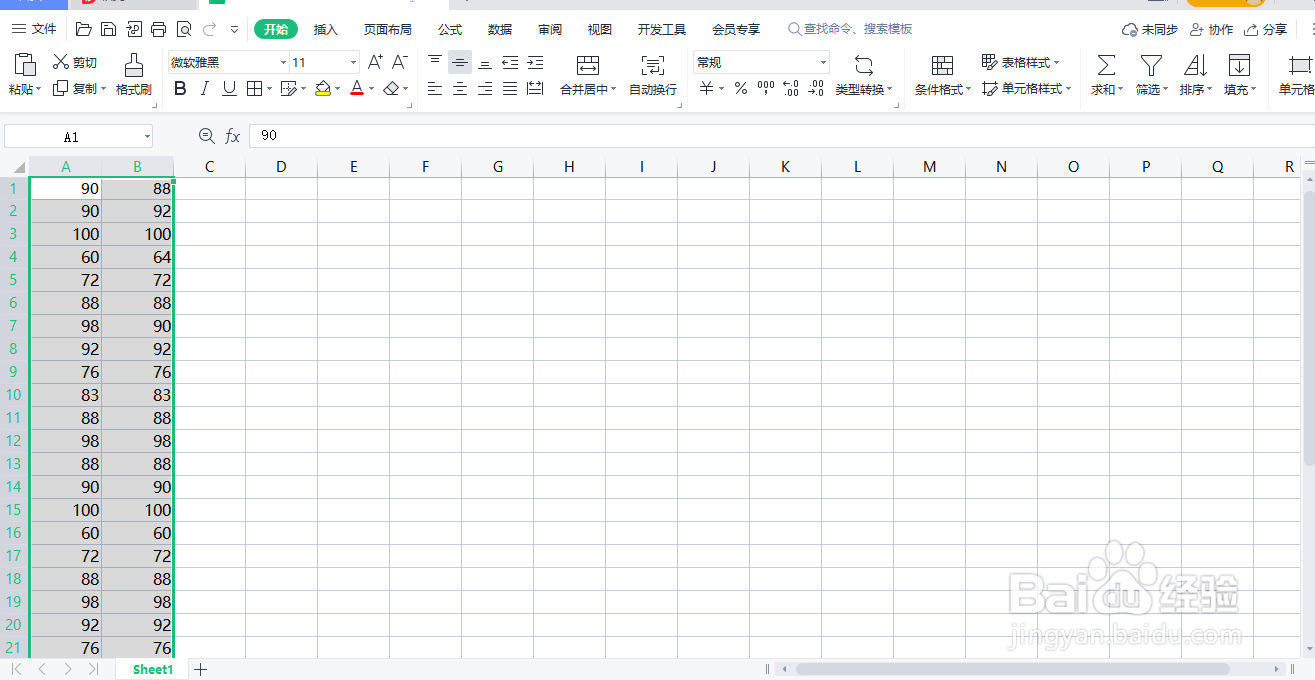Click the 未同步 cloud sync button
1315x680 pixels.
pyautogui.click(x=1150, y=29)
